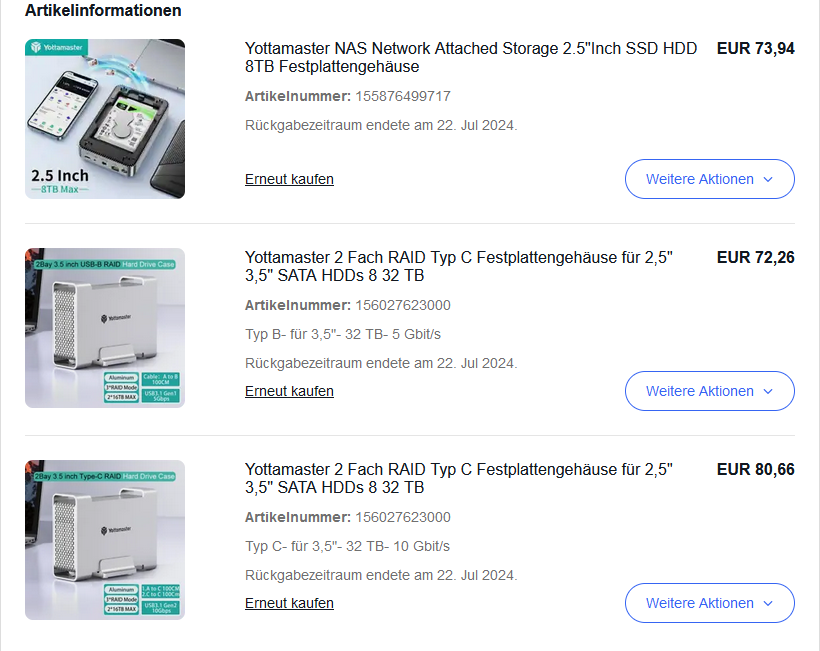The width and height of the screenshot is (820, 651).
Task: Open the Type-C RAID drive case thumbnail
Action: [105, 540]
